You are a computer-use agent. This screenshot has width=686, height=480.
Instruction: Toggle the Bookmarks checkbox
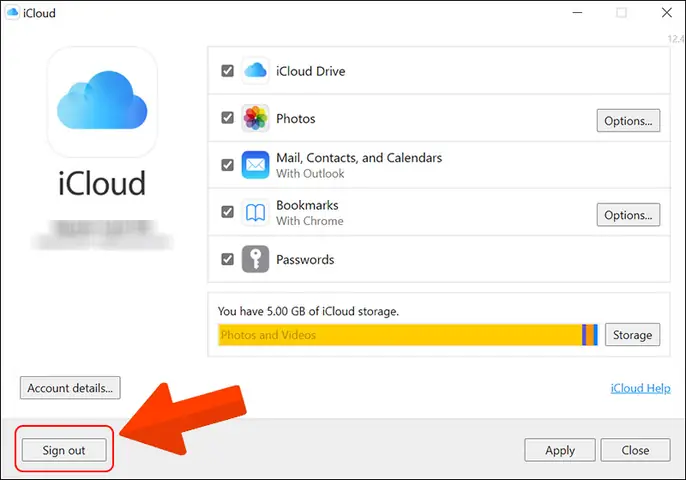pos(228,212)
